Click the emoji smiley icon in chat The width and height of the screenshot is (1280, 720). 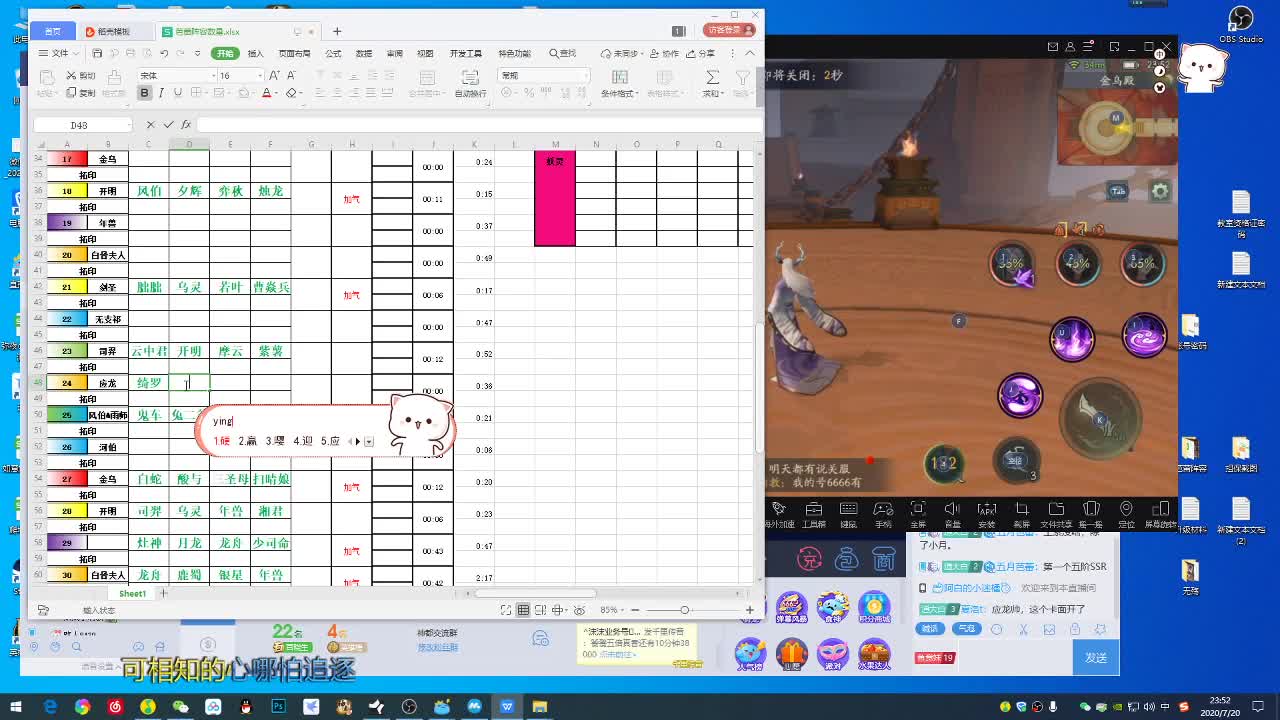pos(997,629)
